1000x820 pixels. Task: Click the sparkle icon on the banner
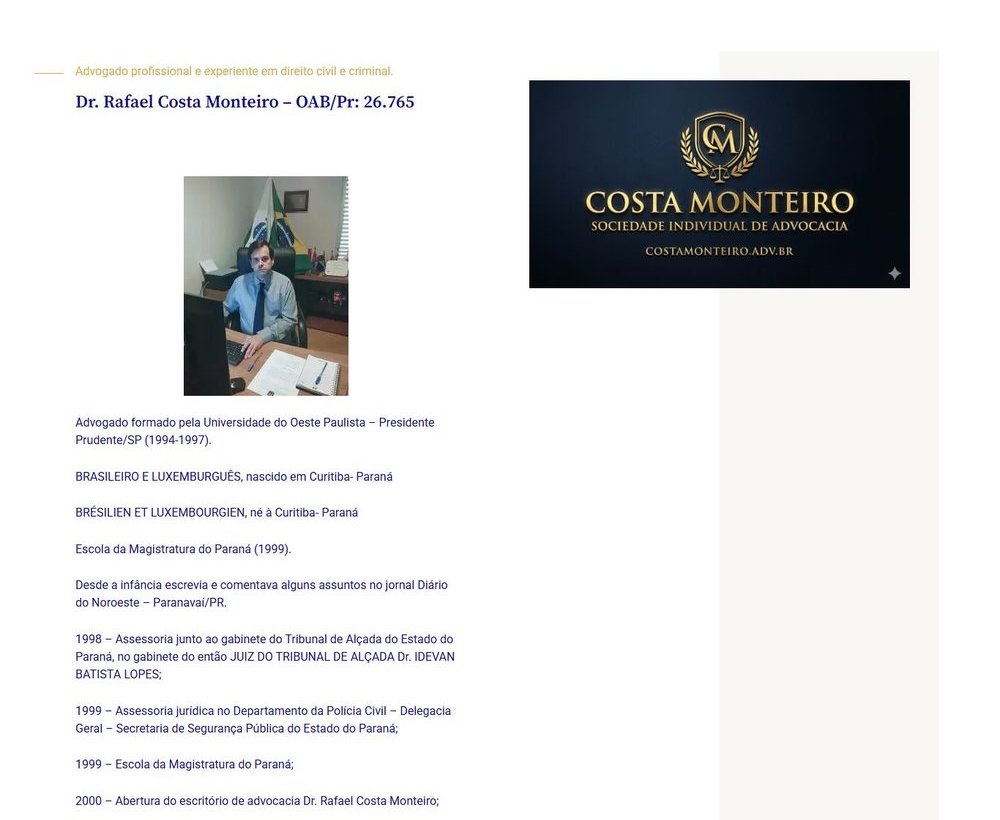click(894, 273)
